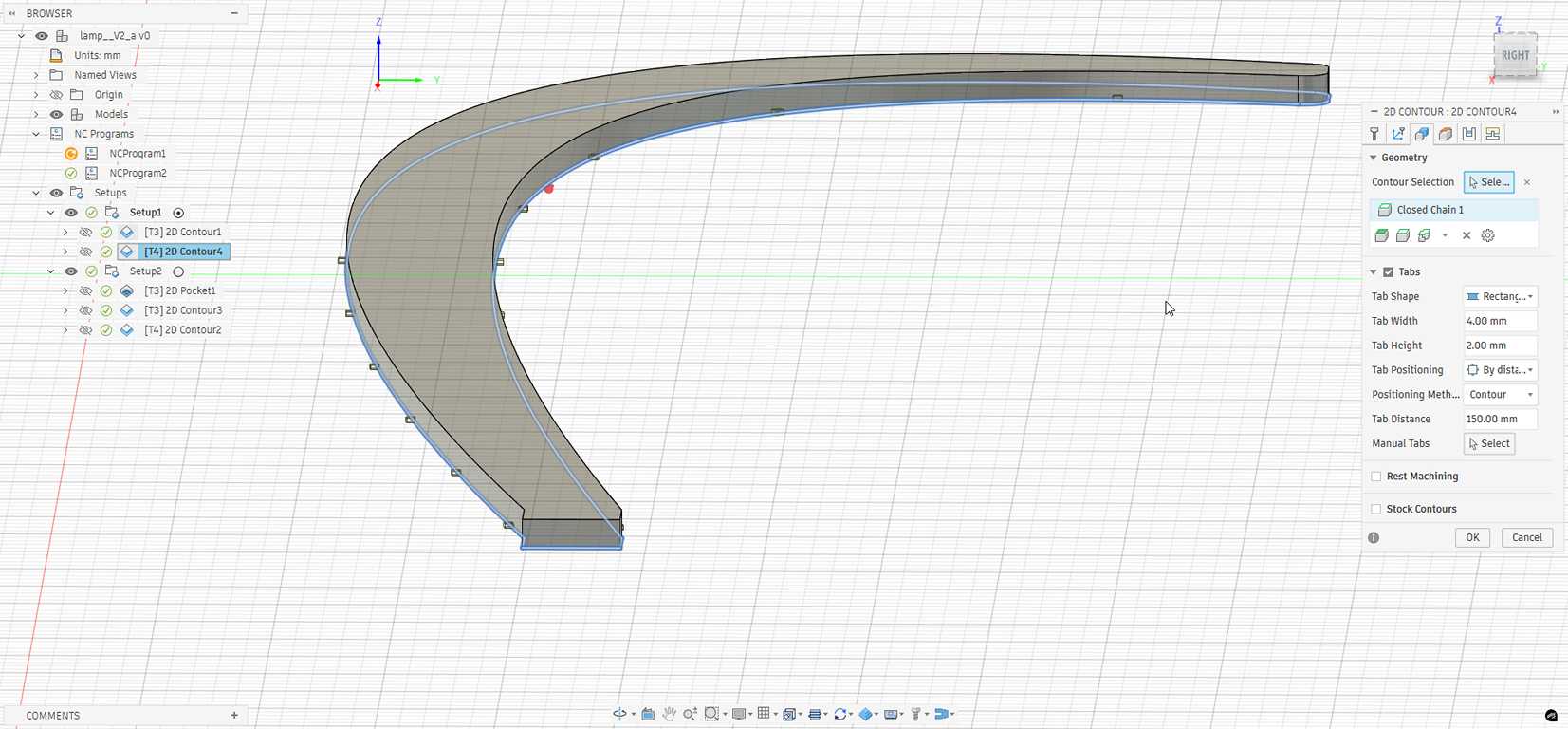Select the Zoom tool in navigation bar
Viewport: 1568px width, 729px height.
pos(690,714)
